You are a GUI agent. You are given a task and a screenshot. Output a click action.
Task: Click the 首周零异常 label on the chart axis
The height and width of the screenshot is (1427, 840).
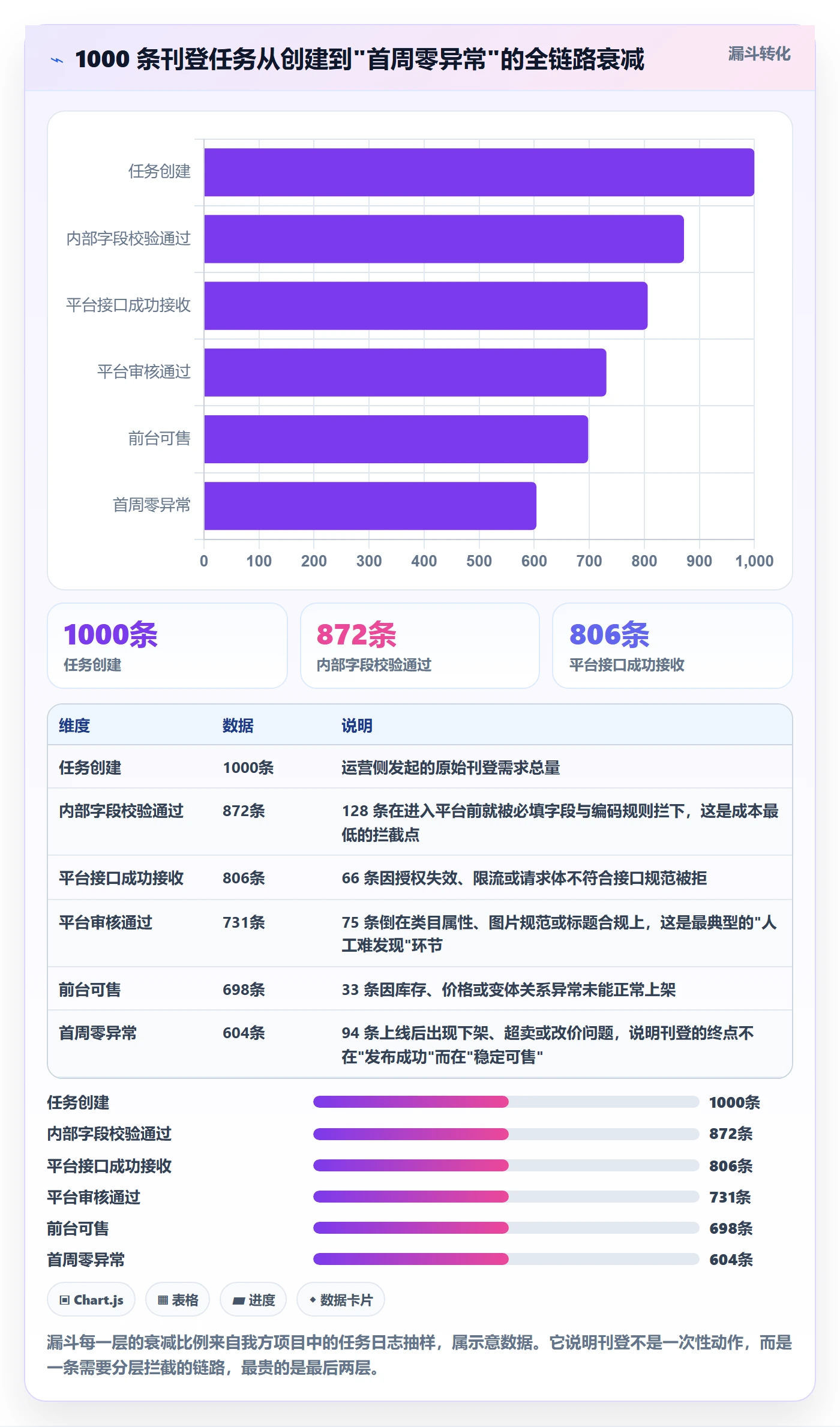click(x=152, y=505)
